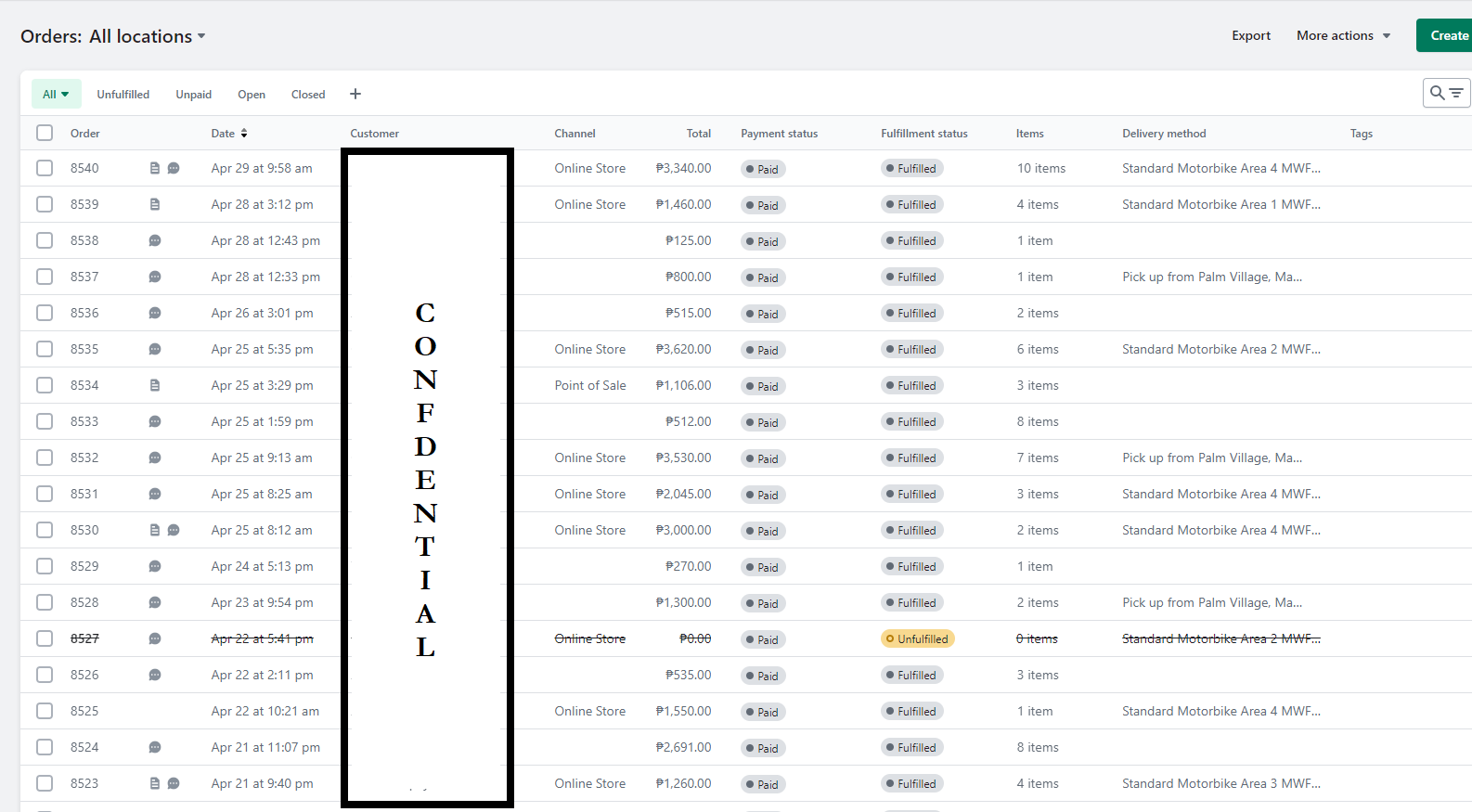Go to the Open orders tab
Viewport: 1472px width, 812px height.
click(252, 95)
